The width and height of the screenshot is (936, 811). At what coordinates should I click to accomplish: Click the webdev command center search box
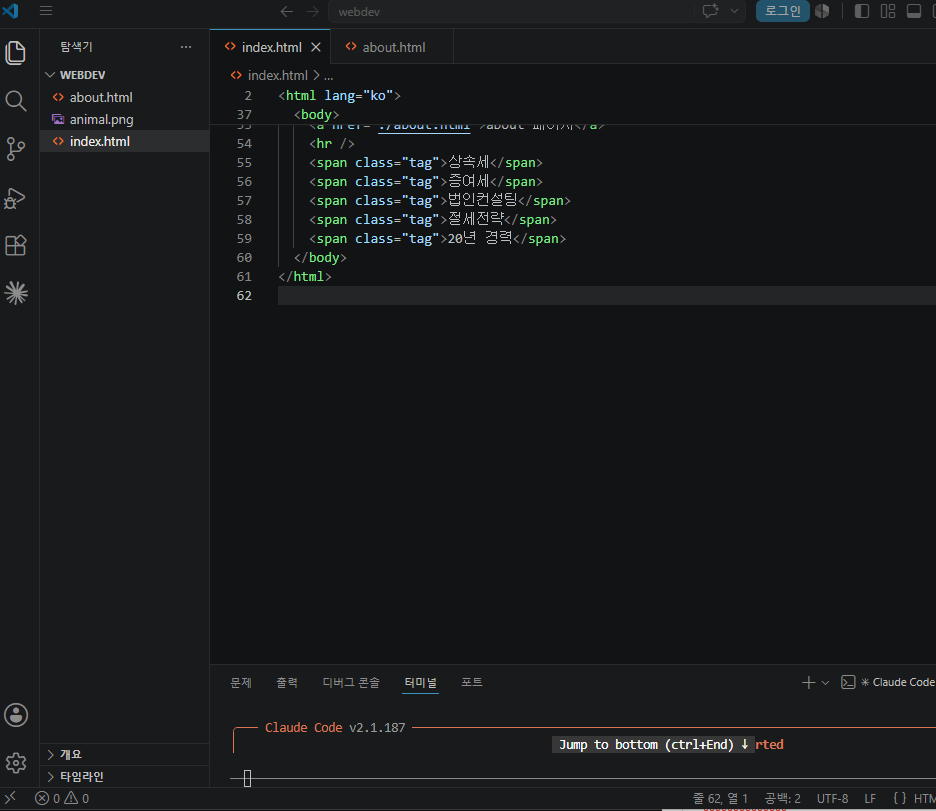point(512,11)
